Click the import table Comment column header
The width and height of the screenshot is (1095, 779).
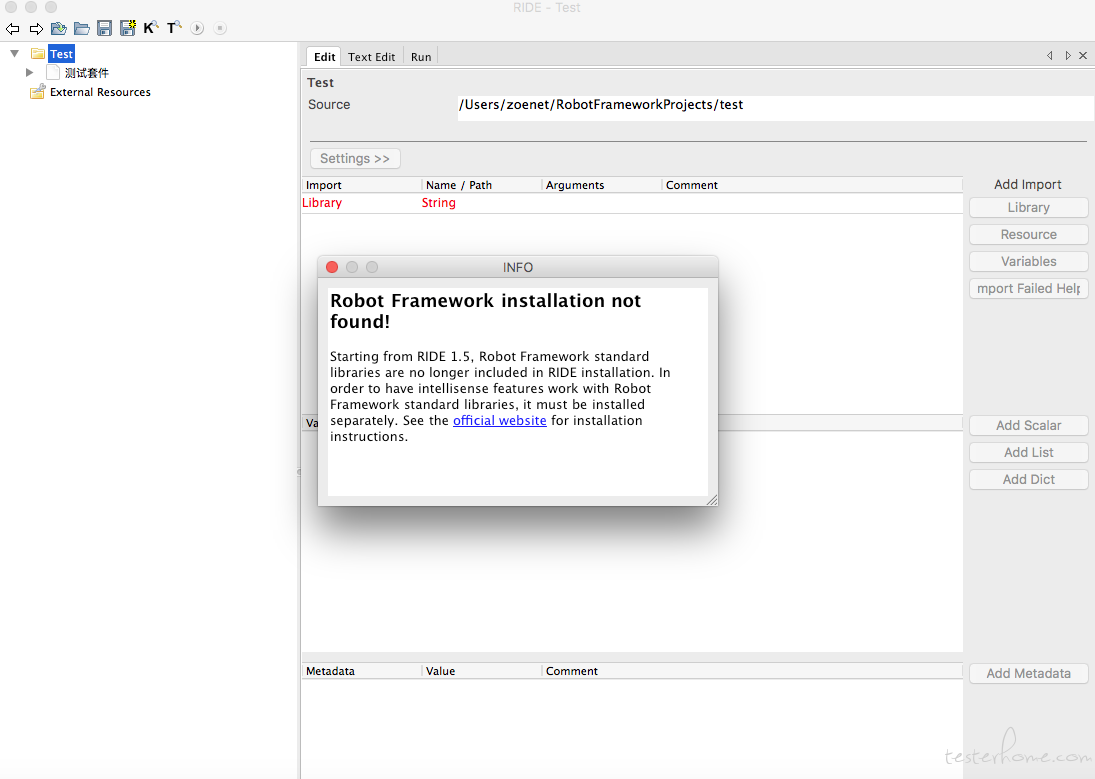click(x=812, y=185)
